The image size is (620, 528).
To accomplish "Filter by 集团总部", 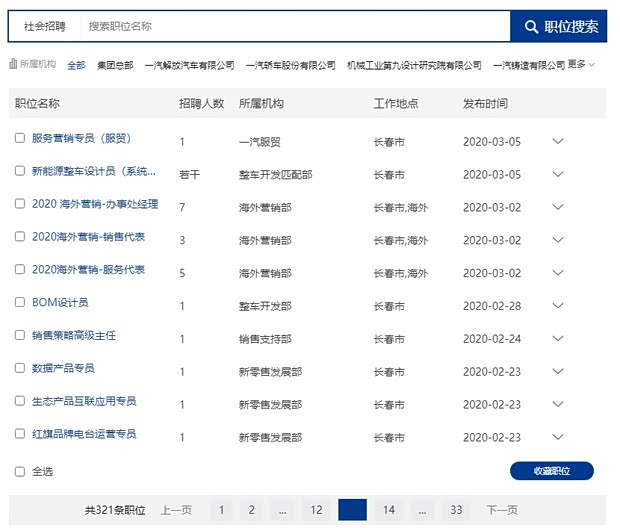I will (115, 65).
